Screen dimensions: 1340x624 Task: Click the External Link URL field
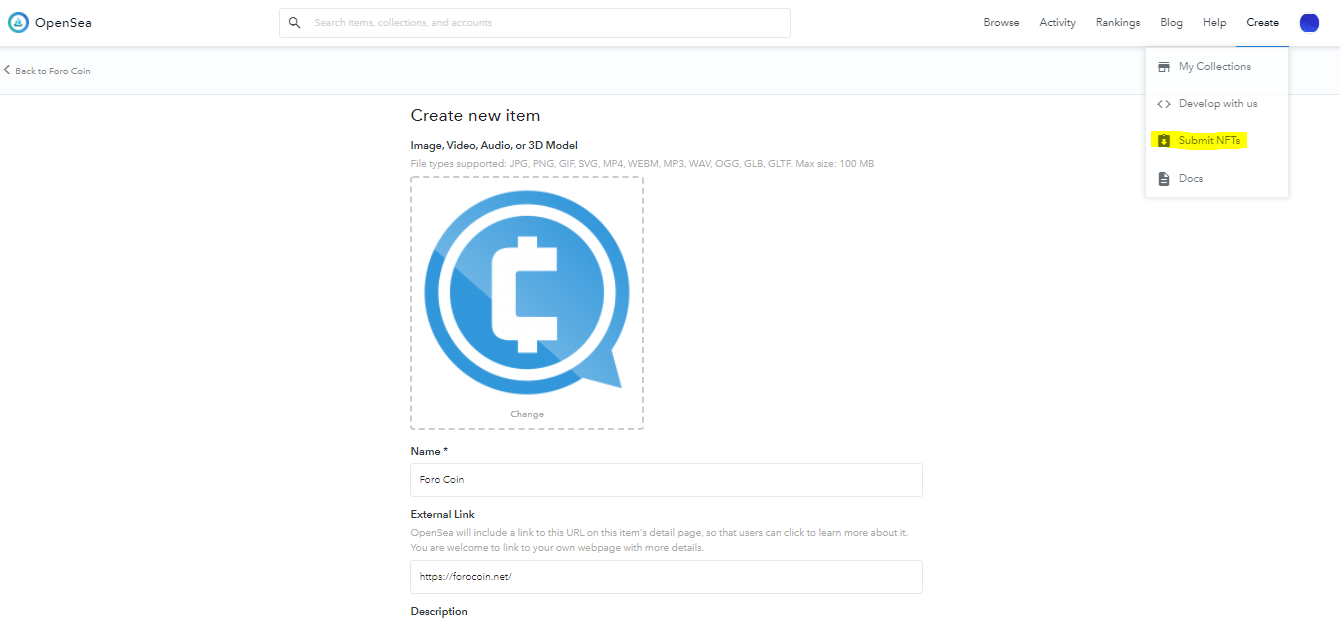[x=666, y=577]
